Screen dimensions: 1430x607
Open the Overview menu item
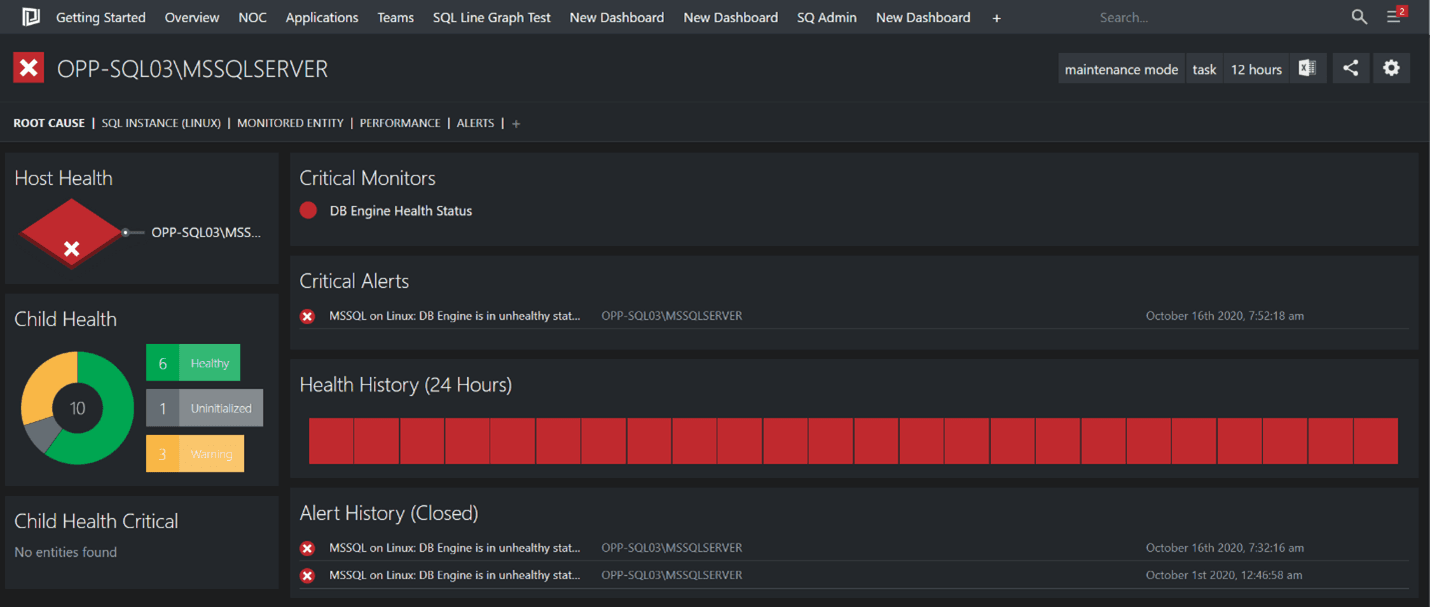pyautogui.click(x=192, y=17)
